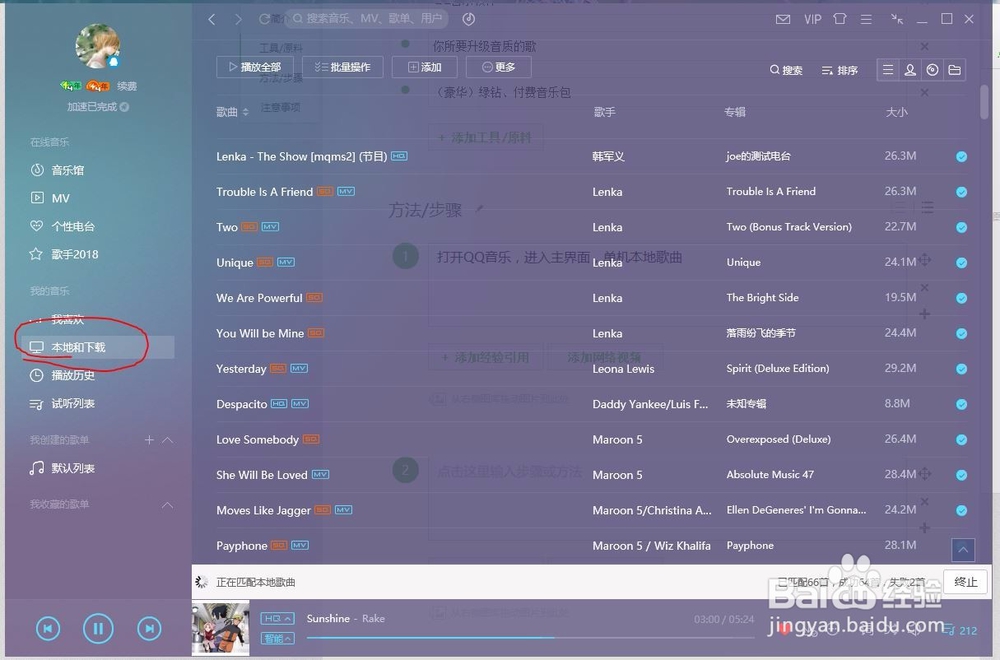The height and width of the screenshot is (660, 1000).
Task: Open 音乐馆 in sidebar
Action: pos(57,170)
